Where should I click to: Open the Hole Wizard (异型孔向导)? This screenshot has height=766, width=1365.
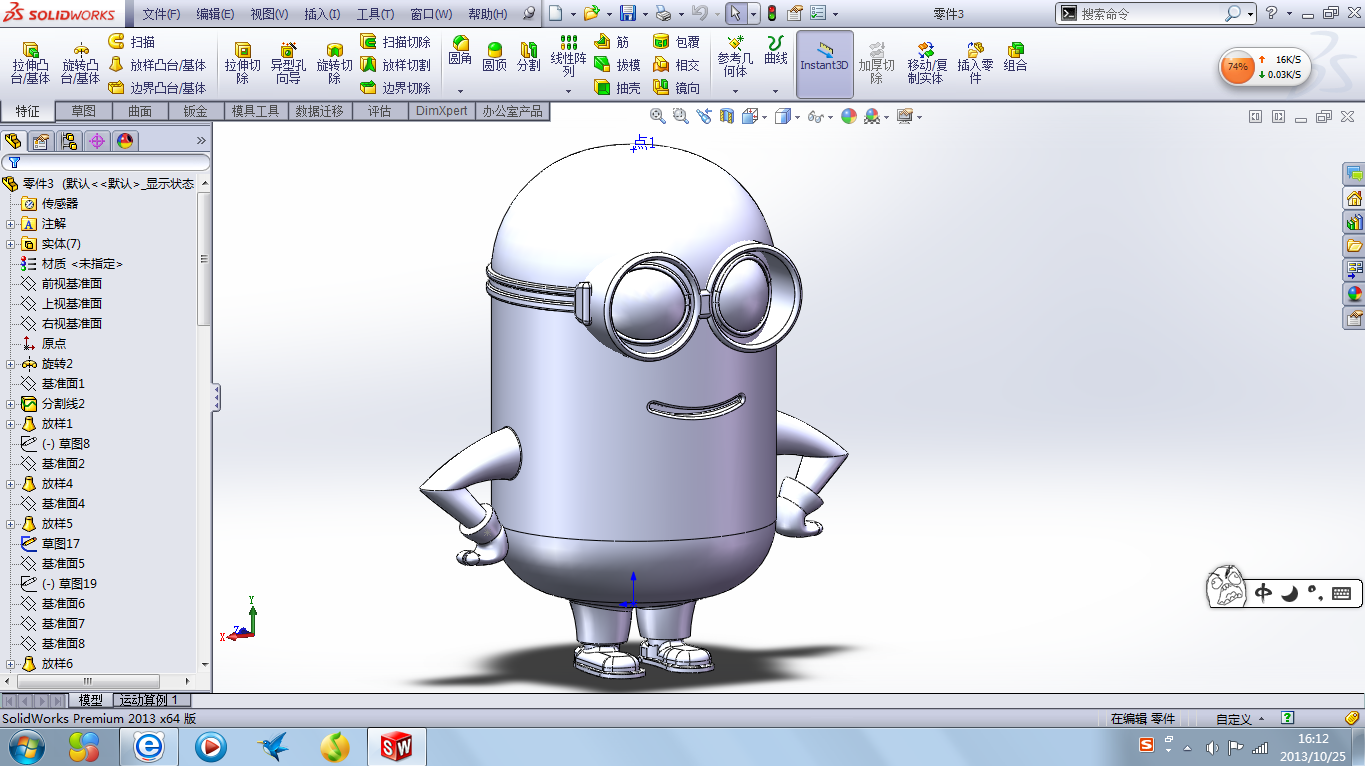pyautogui.click(x=288, y=63)
